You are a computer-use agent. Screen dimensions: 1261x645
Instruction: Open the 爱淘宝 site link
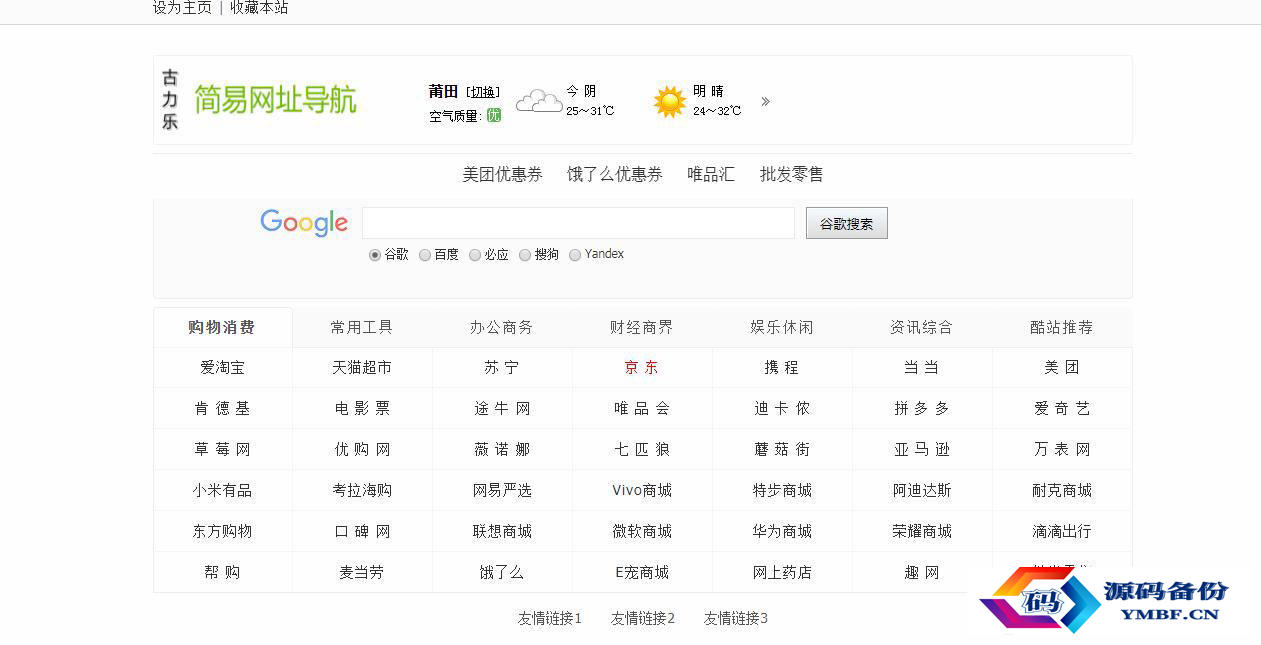pyautogui.click(x=222, y=368)
